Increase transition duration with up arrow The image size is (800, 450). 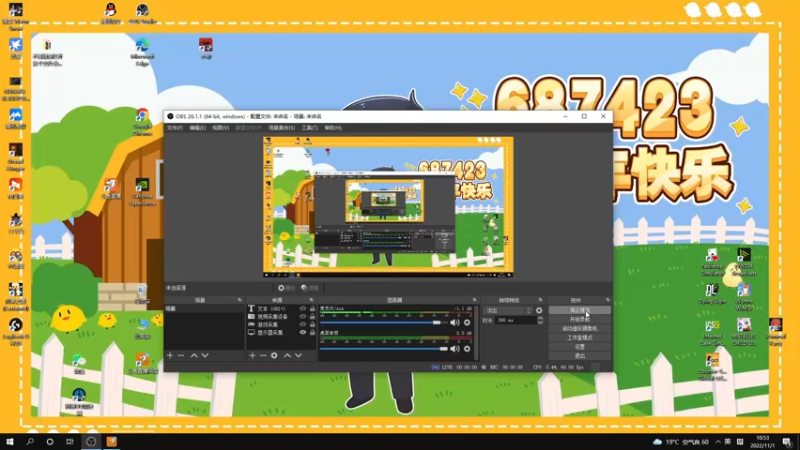(x=540, y=318)
